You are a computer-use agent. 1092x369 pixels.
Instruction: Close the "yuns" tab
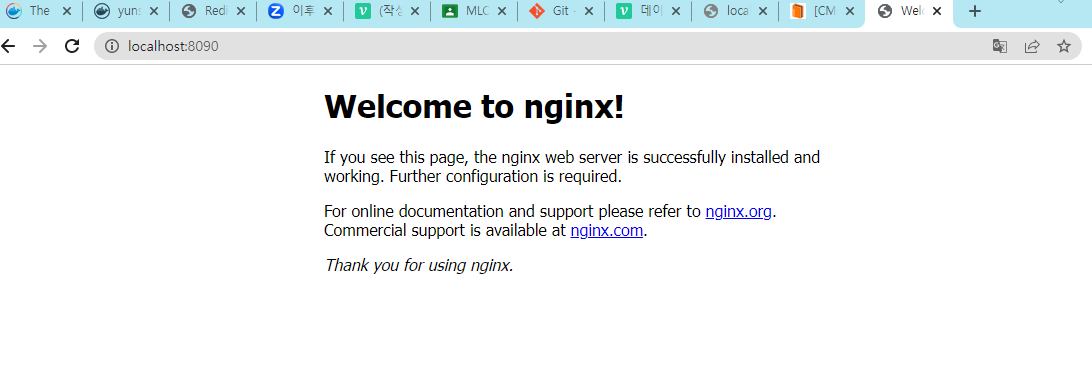[154, 11]
